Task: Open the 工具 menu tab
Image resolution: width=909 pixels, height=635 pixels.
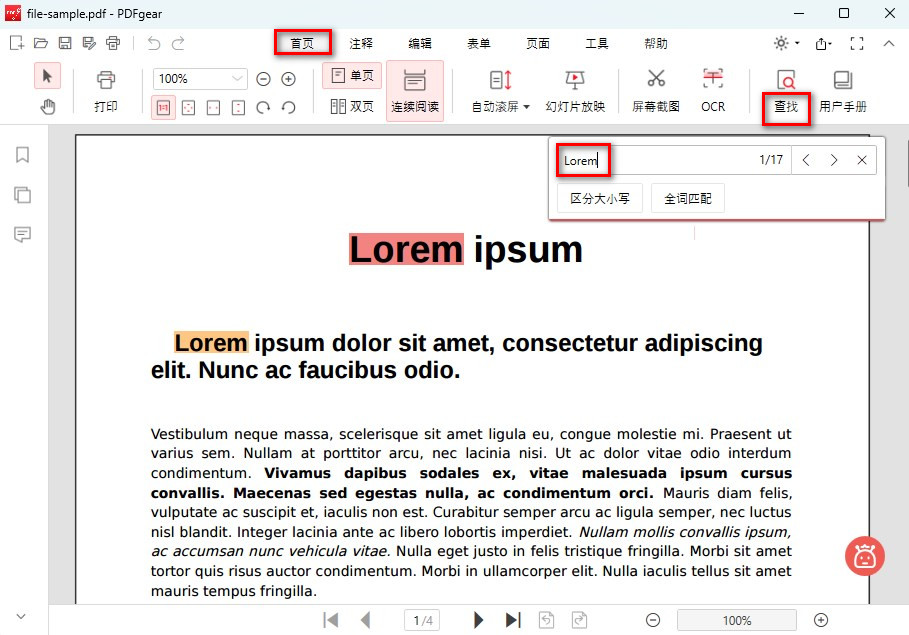Action: point(595,43)
